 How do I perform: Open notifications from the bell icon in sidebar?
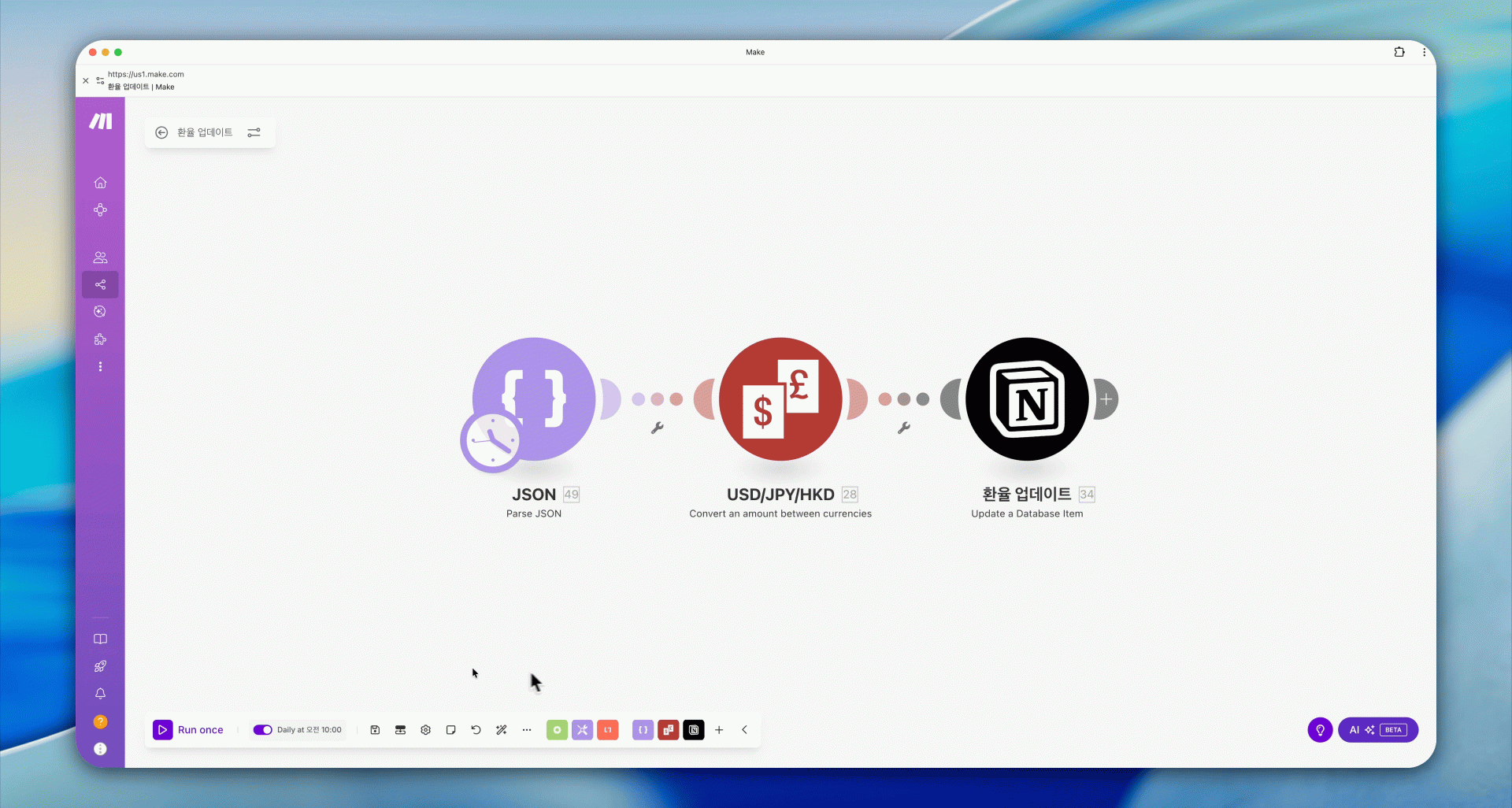[x=100, y=695]
